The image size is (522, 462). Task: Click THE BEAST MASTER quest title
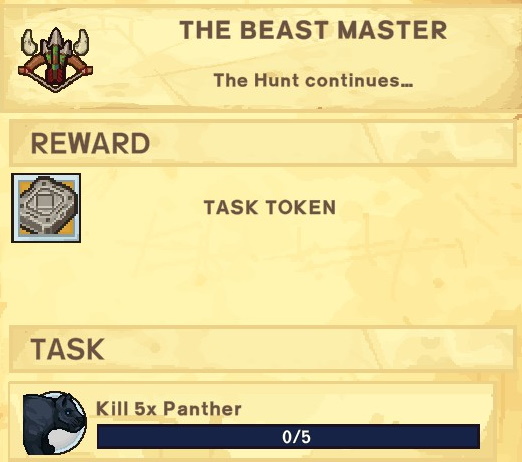313,30
